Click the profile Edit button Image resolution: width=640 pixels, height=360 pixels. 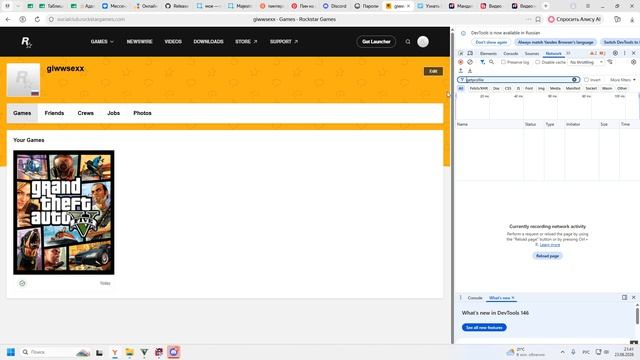click(x=433, y=71)
